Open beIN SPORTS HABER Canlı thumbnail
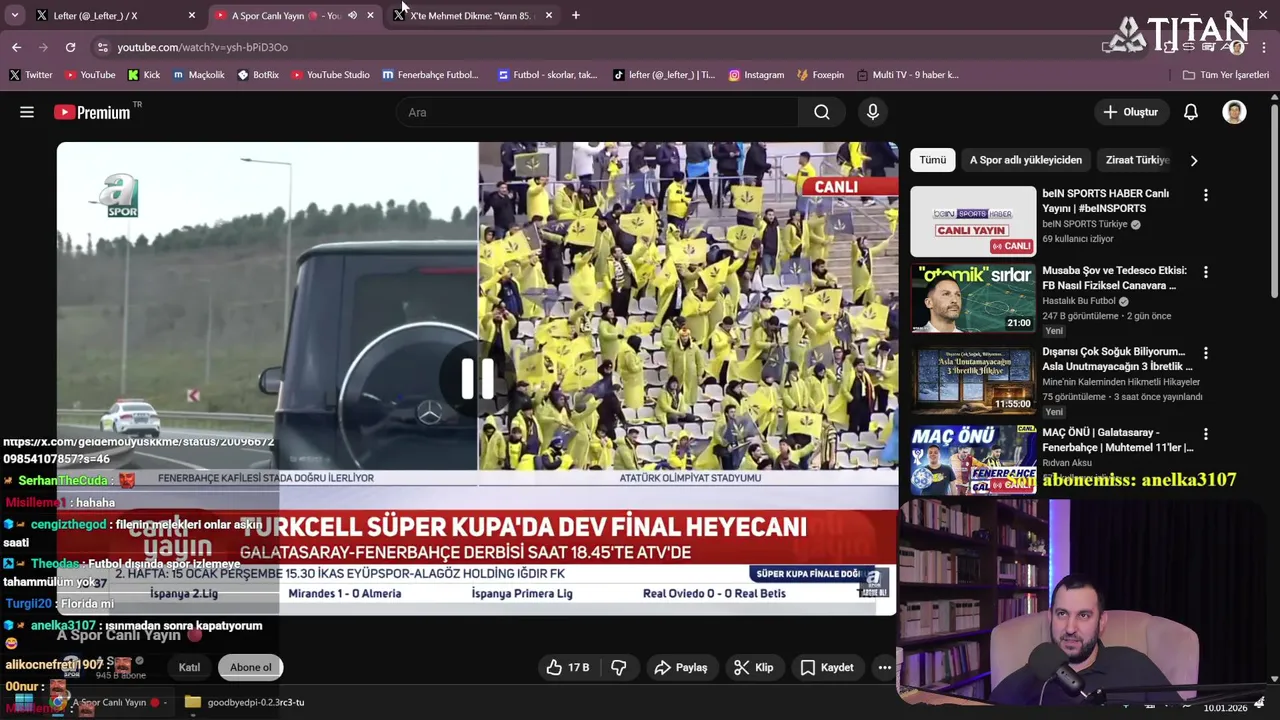 973,221
